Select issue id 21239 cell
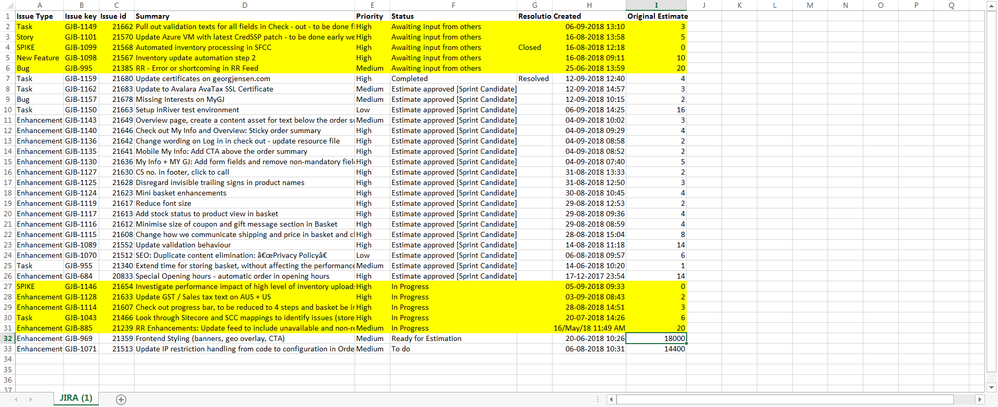This screenshot has width=998, height=407. 116,328
